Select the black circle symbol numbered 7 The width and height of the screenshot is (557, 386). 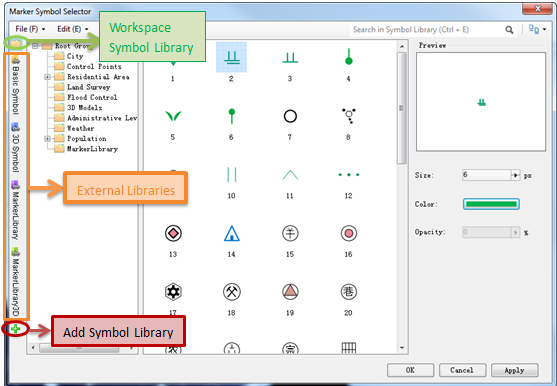(290, 116)
